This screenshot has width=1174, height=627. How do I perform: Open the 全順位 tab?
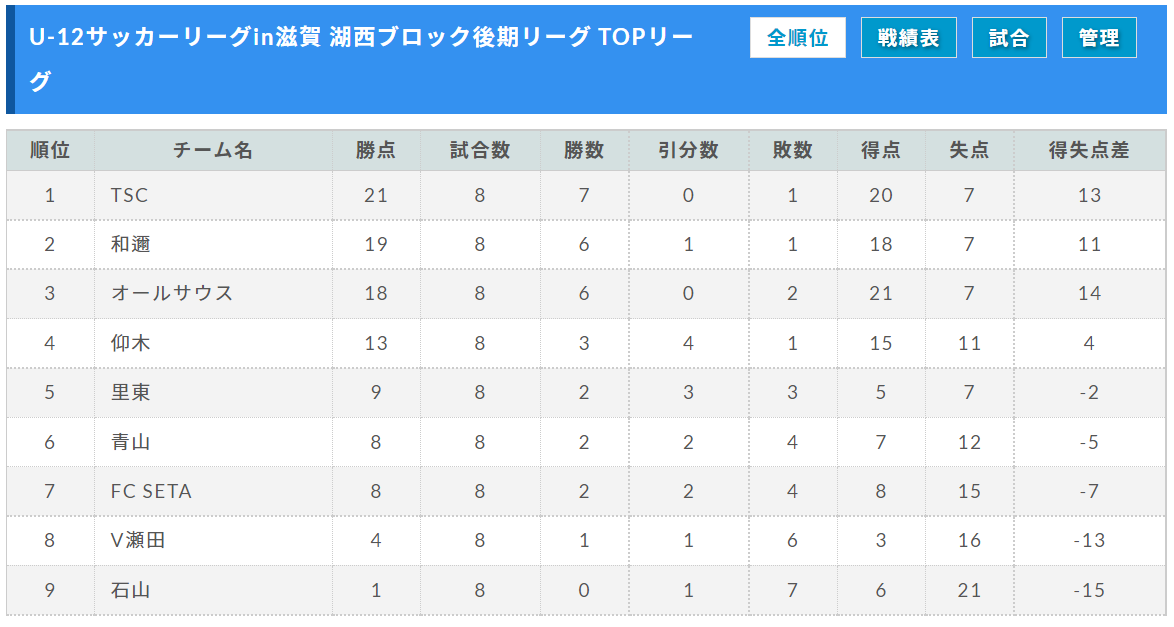[797, 37]
